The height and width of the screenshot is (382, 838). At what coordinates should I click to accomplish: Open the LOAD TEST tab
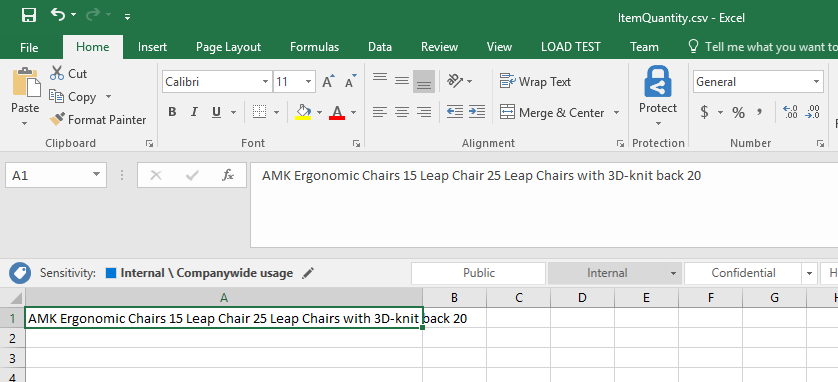pos(570,47)
